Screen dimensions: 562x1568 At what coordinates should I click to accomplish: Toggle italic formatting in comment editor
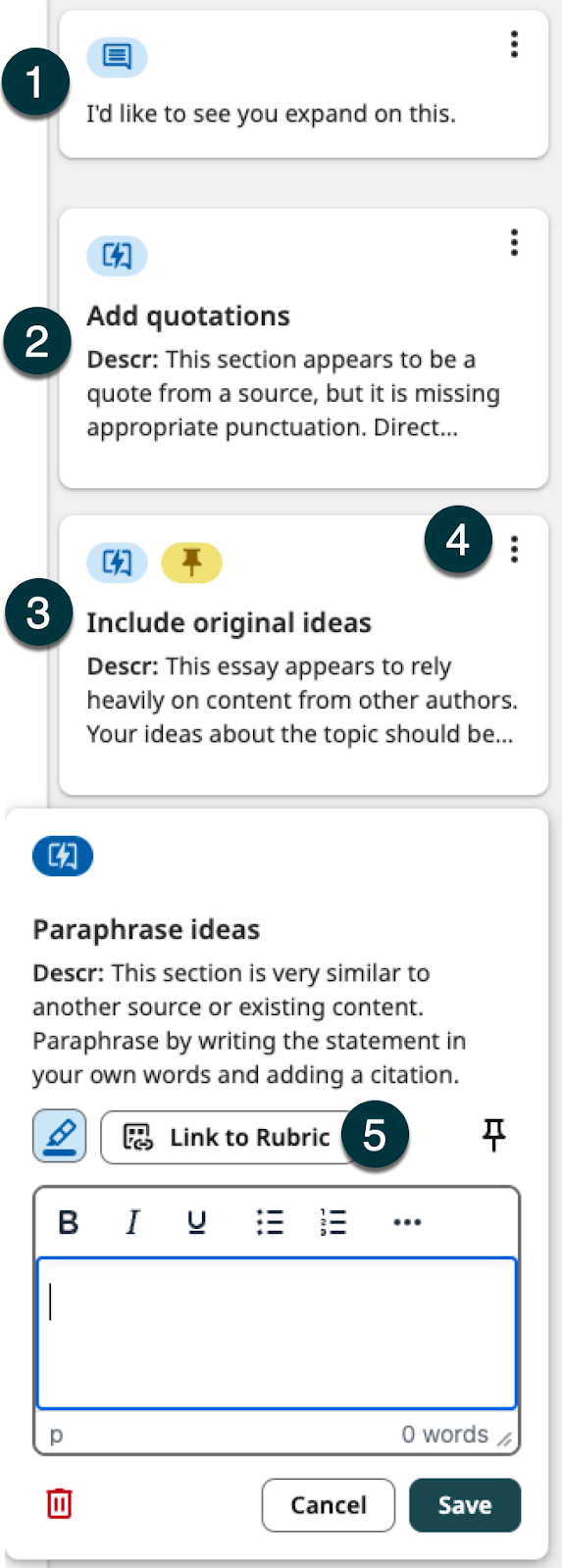click(x=132, y=1222)
